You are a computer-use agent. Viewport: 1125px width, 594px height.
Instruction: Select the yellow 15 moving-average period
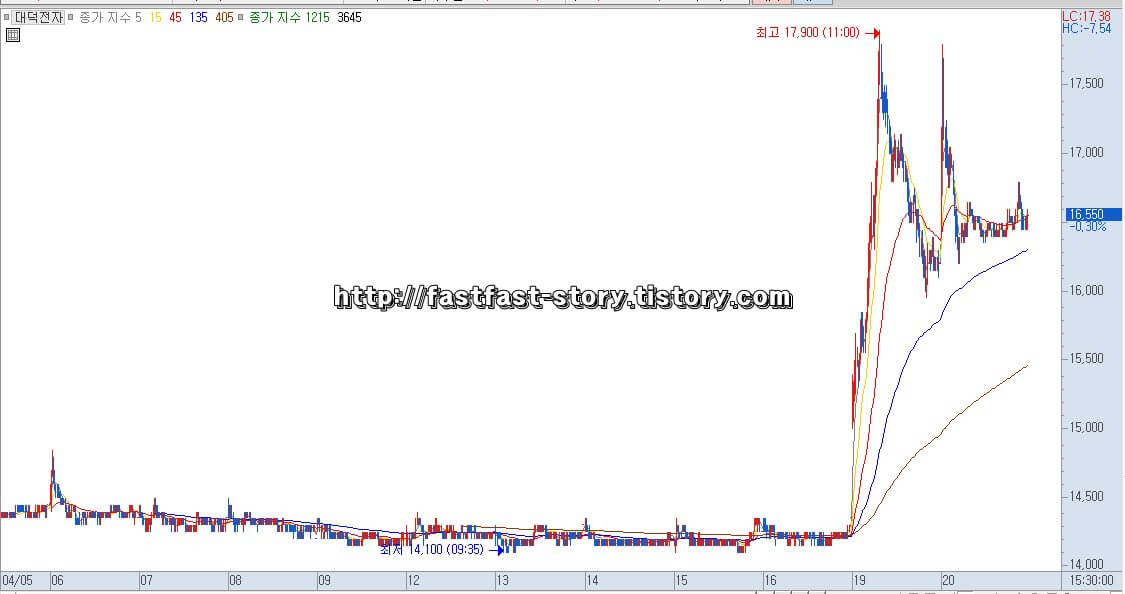(x=156, y=17)
